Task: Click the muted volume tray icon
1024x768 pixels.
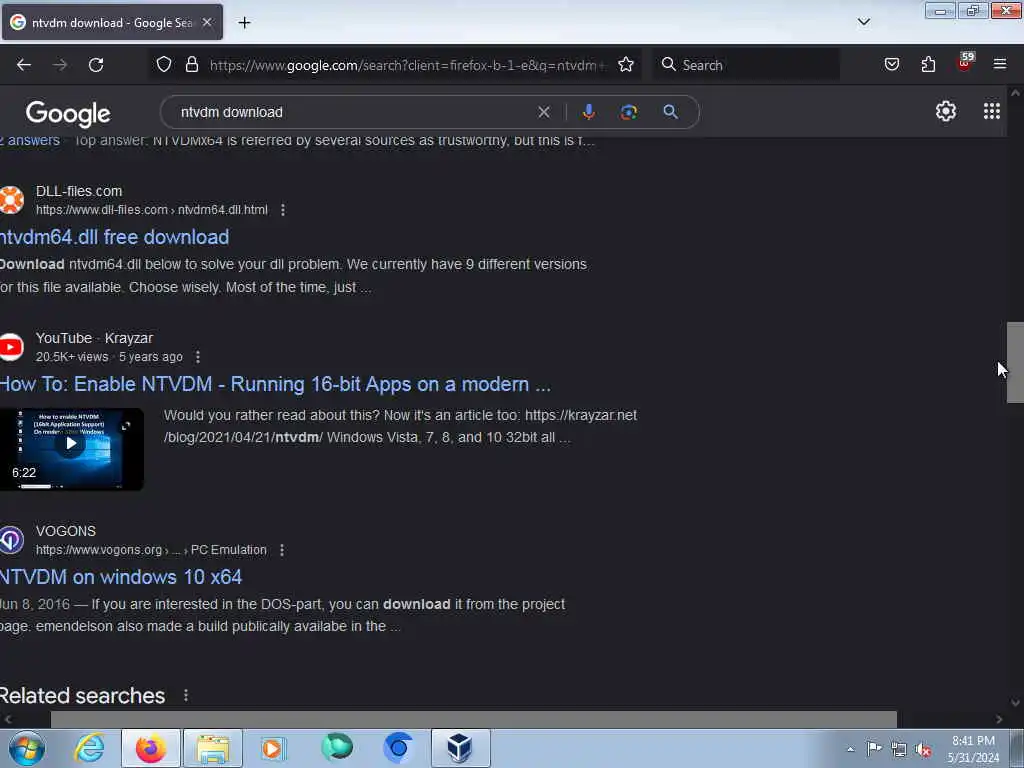Action: tap(923, 749)
